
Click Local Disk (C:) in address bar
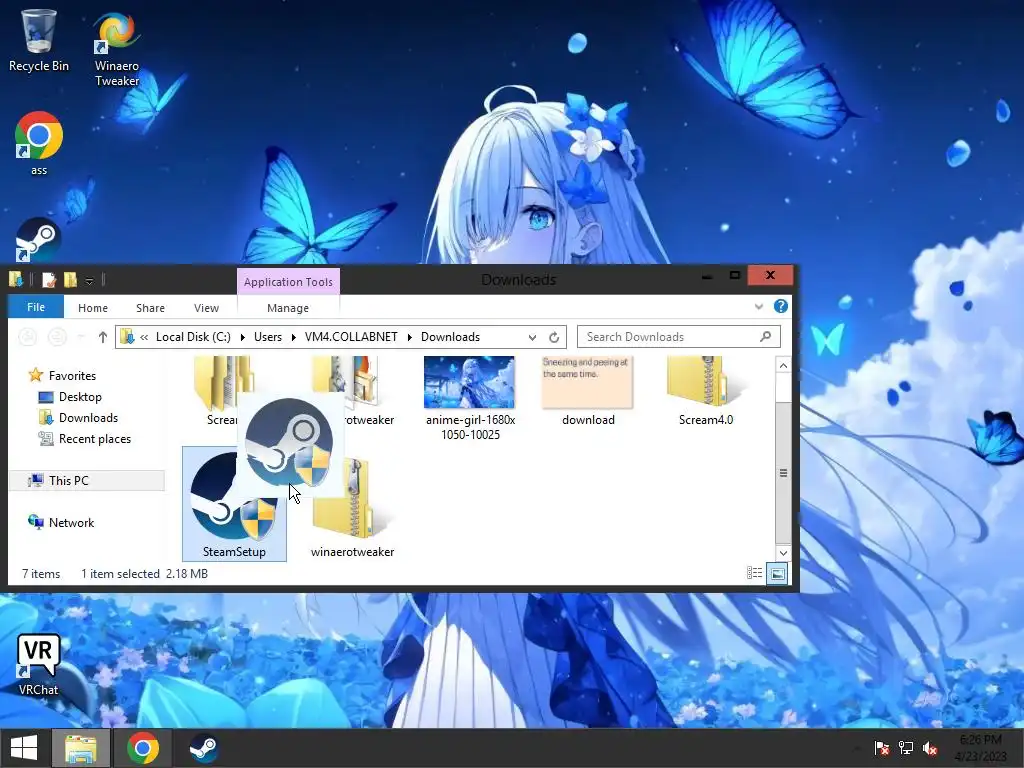coord(193,337)
